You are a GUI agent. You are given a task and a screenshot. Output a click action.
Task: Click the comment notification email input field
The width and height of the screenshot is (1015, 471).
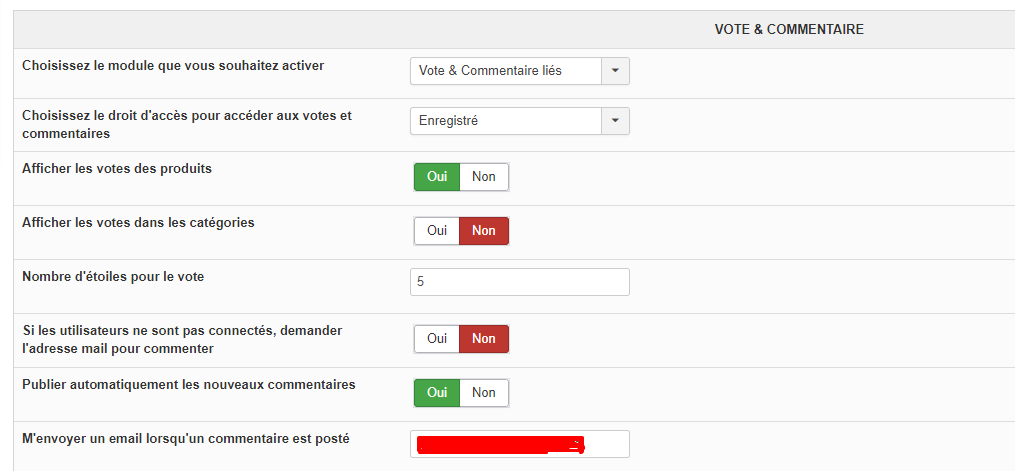pos(520,444)
